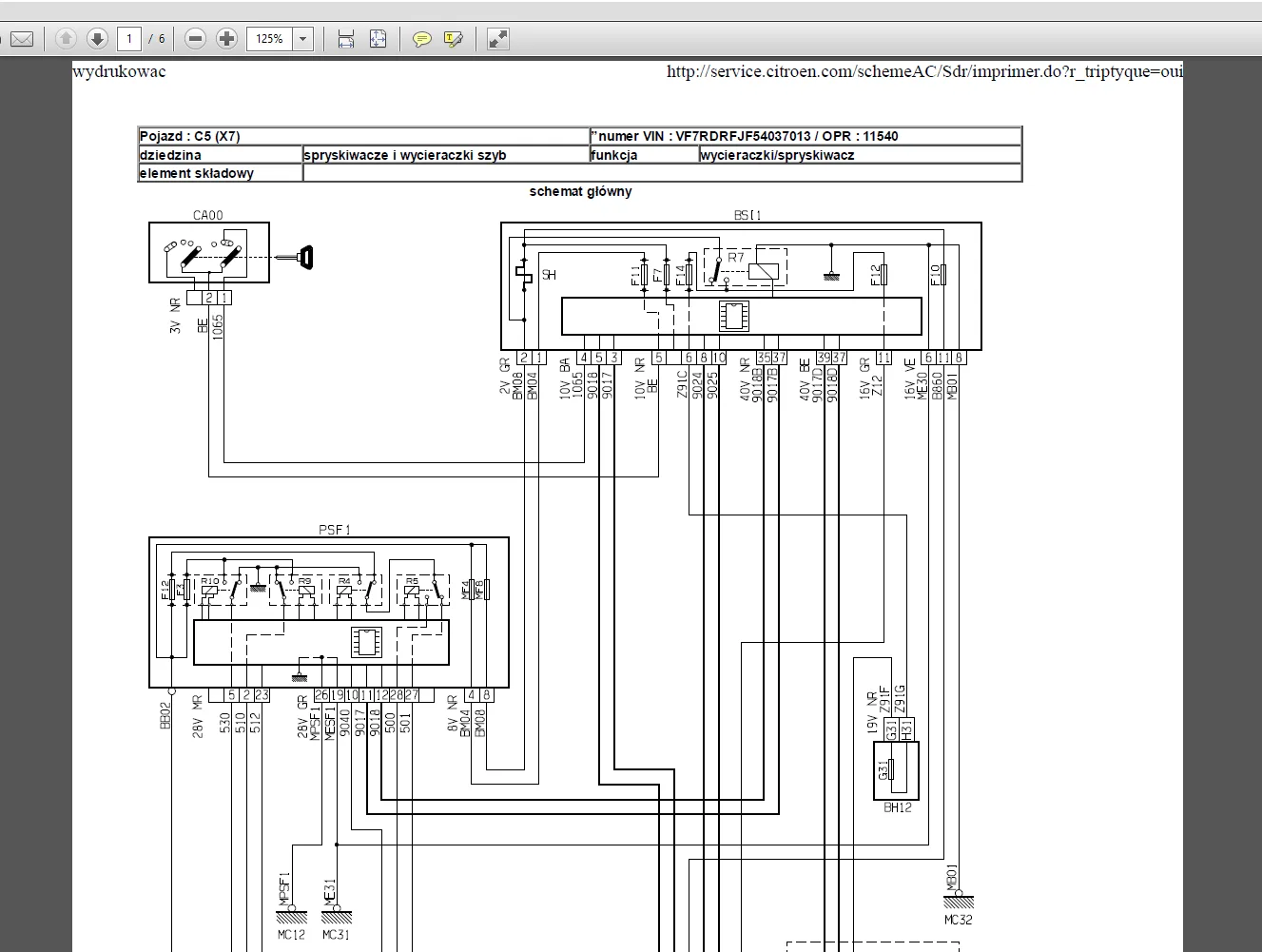Click the email envelope icon
1262x952 pixels.
[x=21, y=39]
